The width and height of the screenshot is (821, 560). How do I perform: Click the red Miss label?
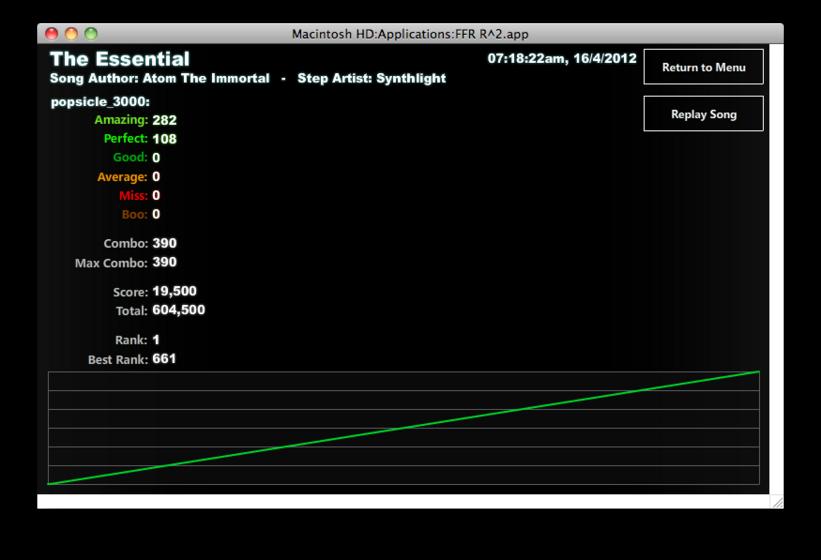[133, 196]
